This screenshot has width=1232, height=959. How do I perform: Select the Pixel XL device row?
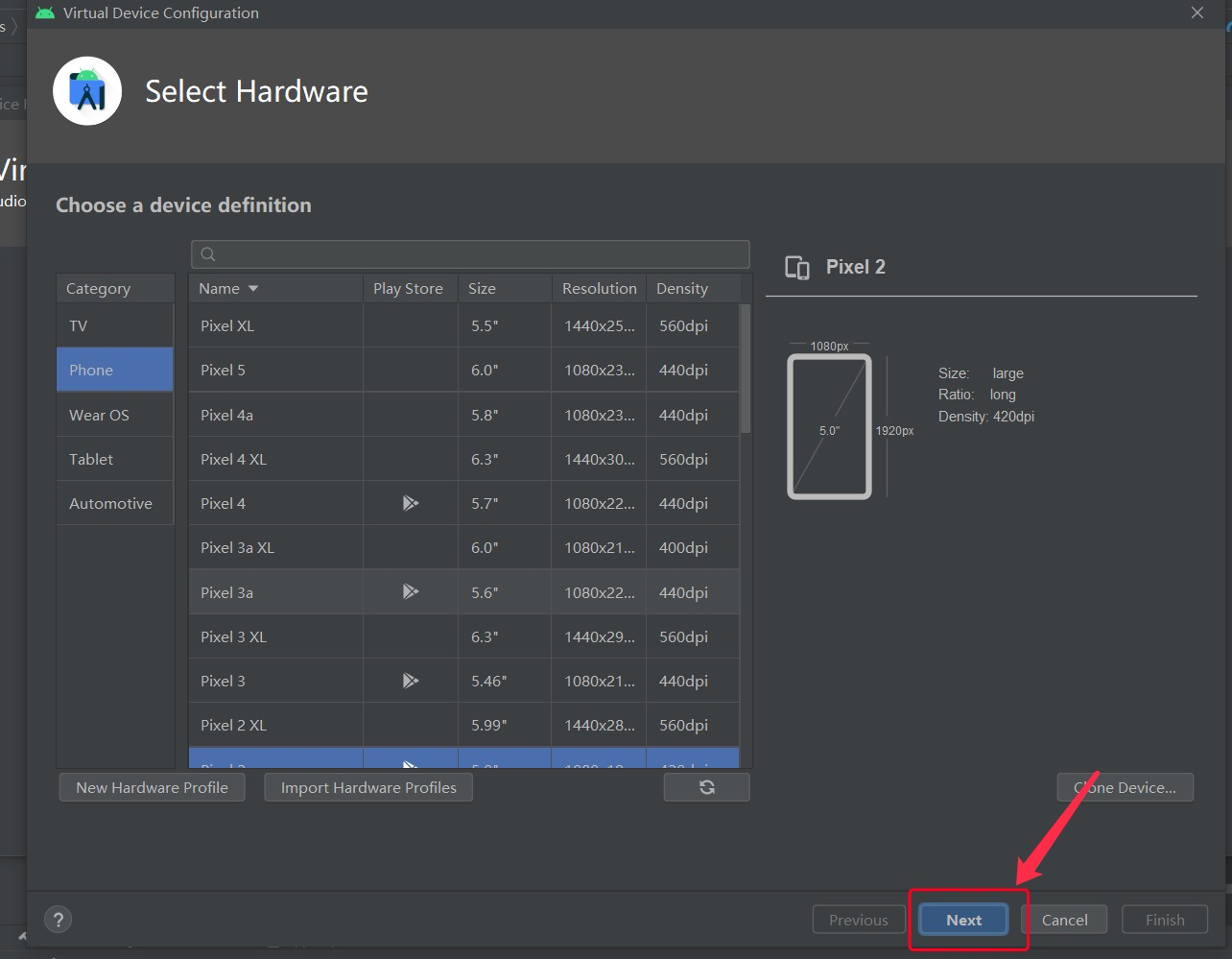pos(464,325)
